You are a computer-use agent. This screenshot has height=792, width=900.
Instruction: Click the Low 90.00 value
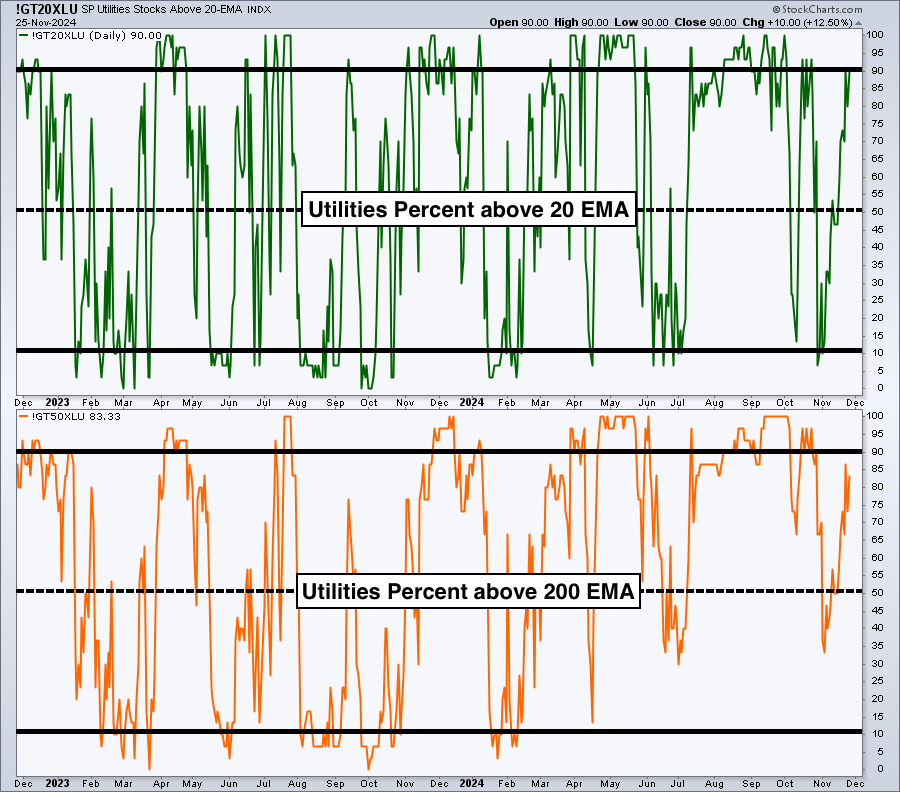click(641, 22)
